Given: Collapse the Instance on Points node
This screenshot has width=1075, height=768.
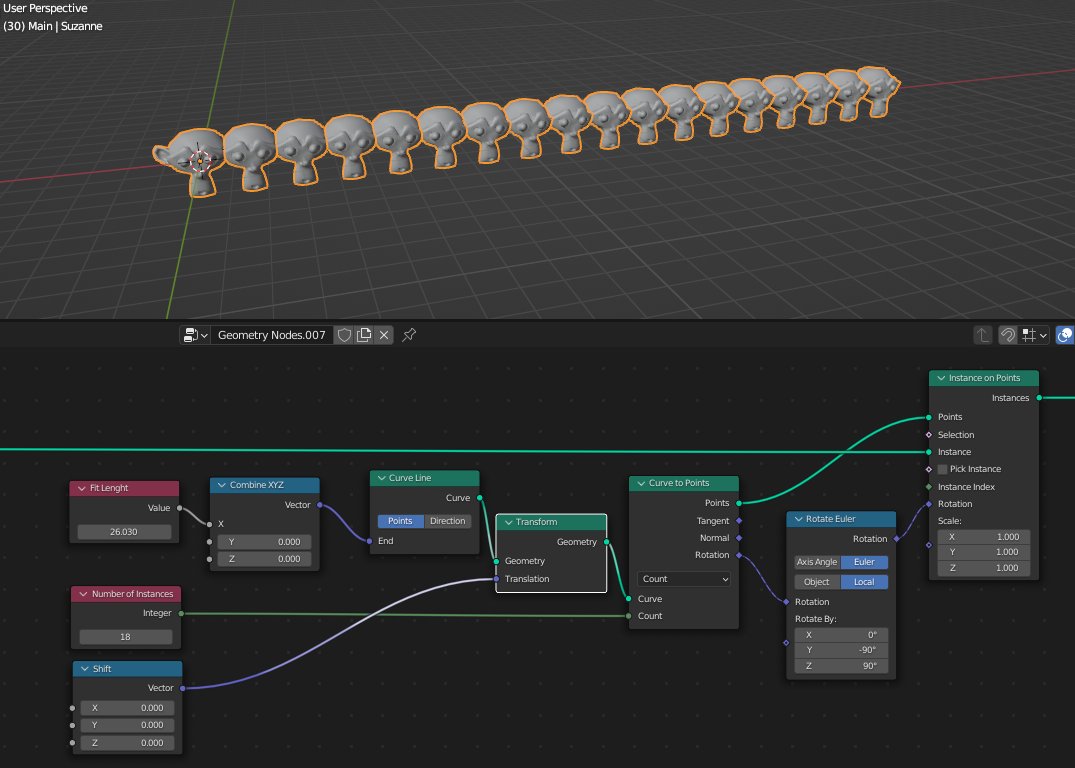Looking at the screenshot, I should [x=941, y=378].
